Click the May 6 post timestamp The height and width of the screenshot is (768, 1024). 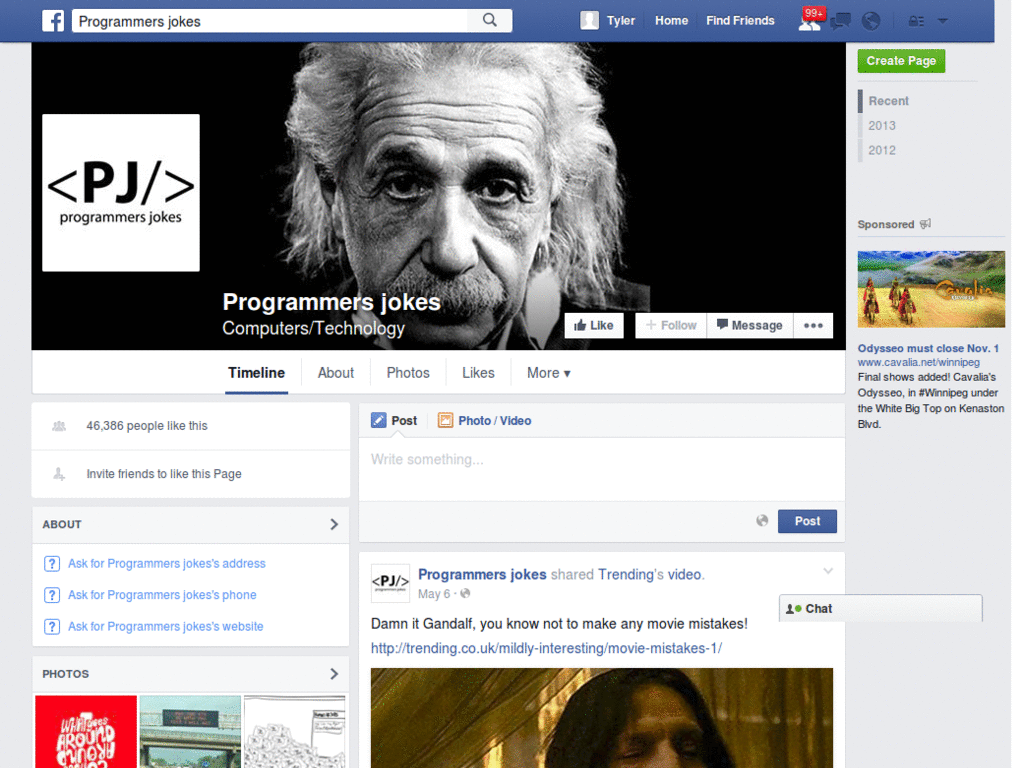tap(434, 594)
